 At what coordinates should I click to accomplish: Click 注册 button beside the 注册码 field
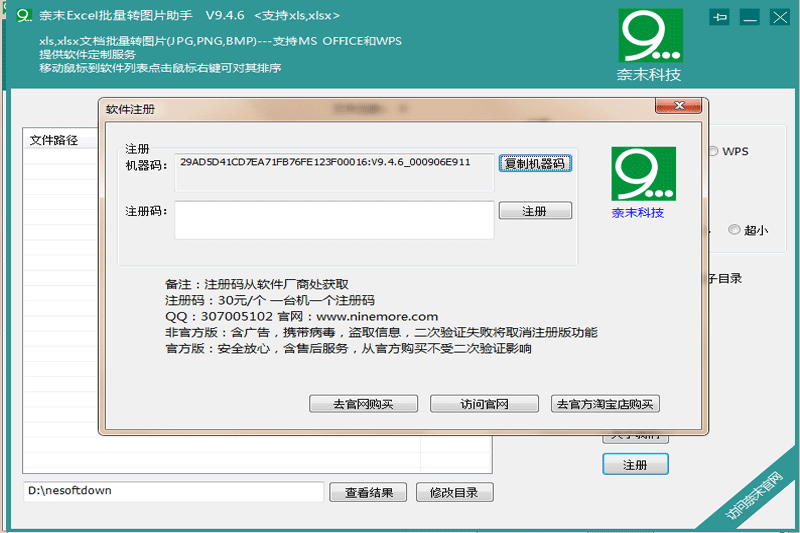[535, 211]
